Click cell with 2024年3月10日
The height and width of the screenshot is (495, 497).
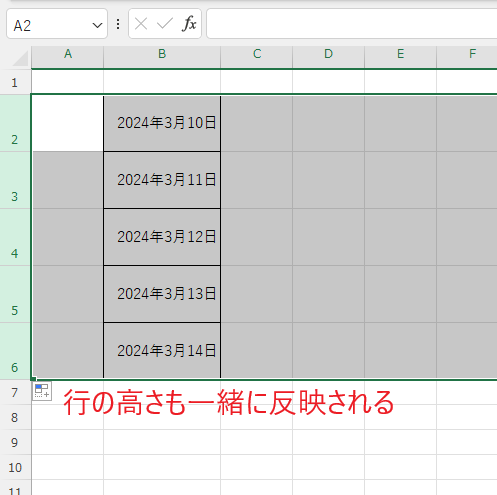[x=162, y=123]
